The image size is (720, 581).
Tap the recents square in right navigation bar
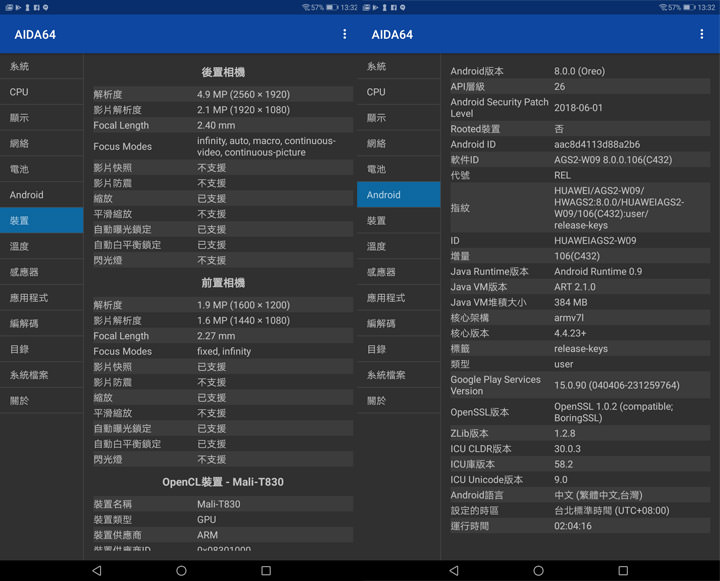pos(623,570)
